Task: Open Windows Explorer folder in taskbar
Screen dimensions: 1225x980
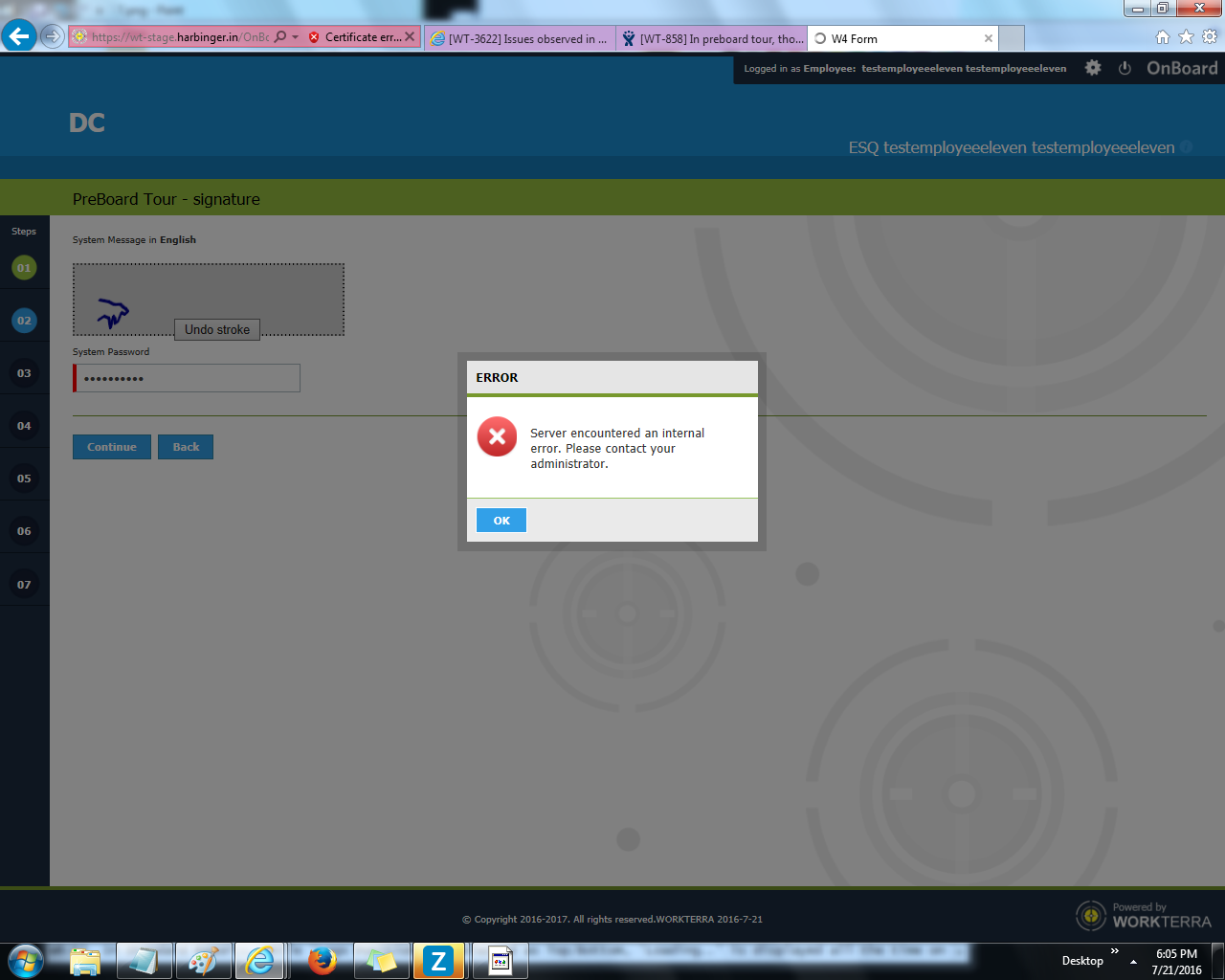Action: point(85,960)
